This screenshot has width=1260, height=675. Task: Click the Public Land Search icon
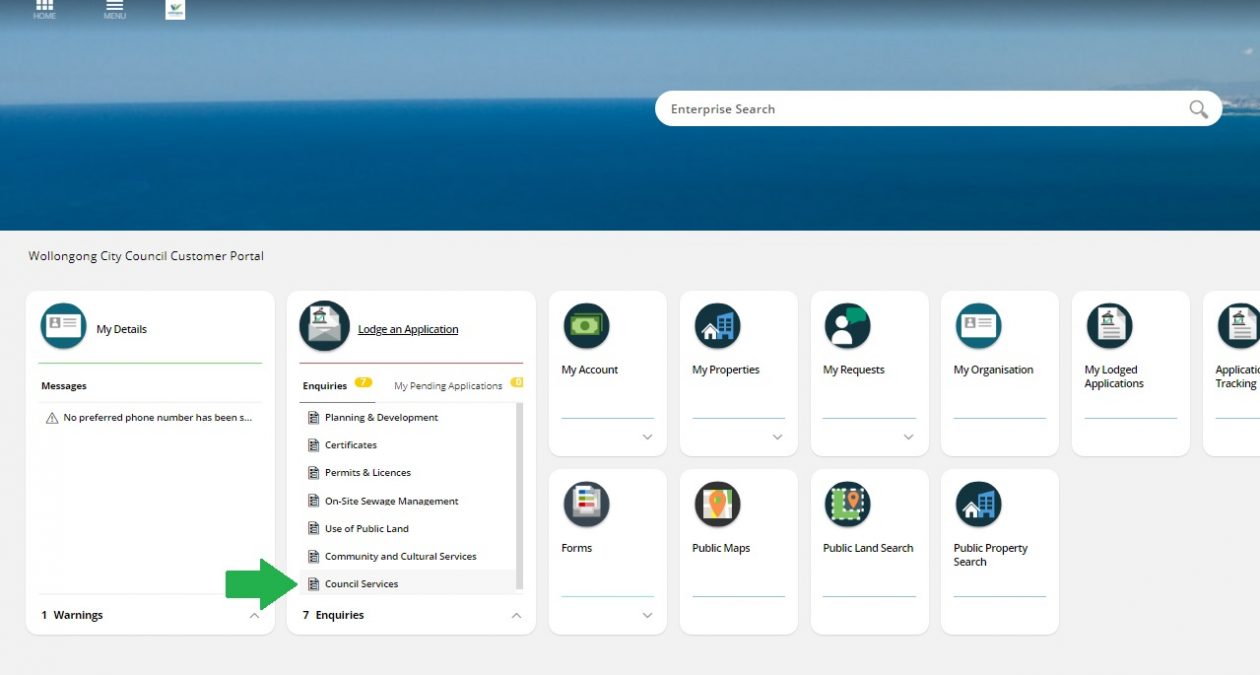[x=847, y=505]
